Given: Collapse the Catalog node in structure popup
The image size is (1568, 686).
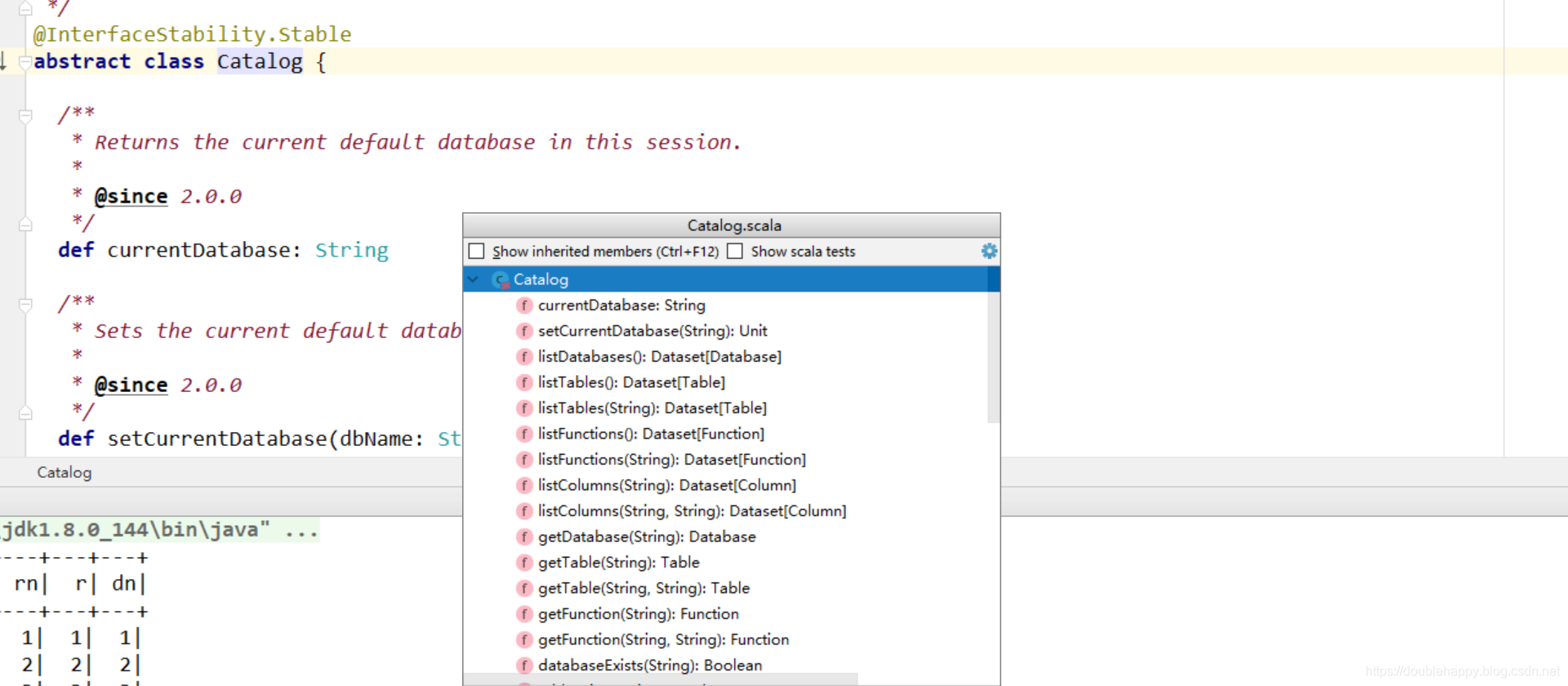Looking at the screenshot, I should click(473, 279).
